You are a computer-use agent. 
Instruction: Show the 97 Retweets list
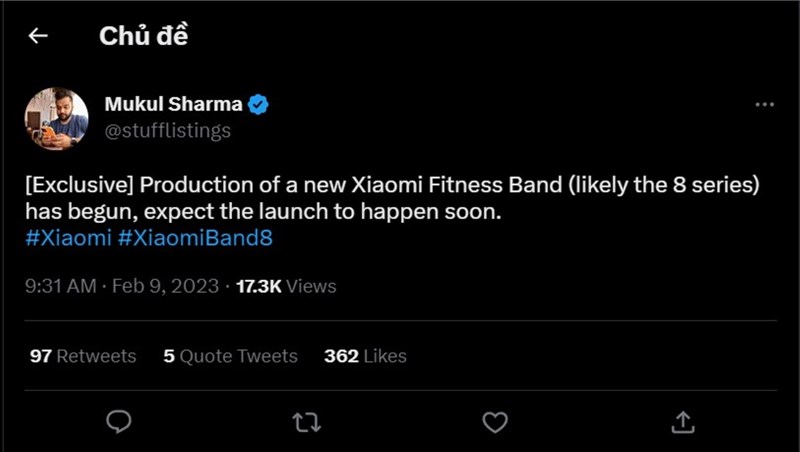(x=83, y=356)
